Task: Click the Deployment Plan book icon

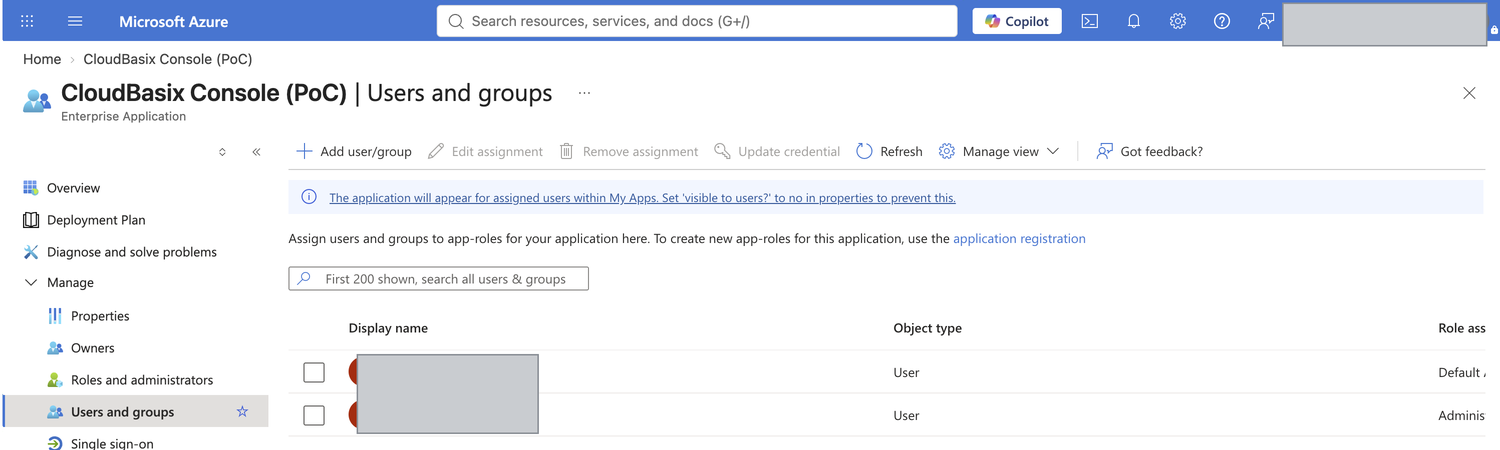Action: point(31,220)
